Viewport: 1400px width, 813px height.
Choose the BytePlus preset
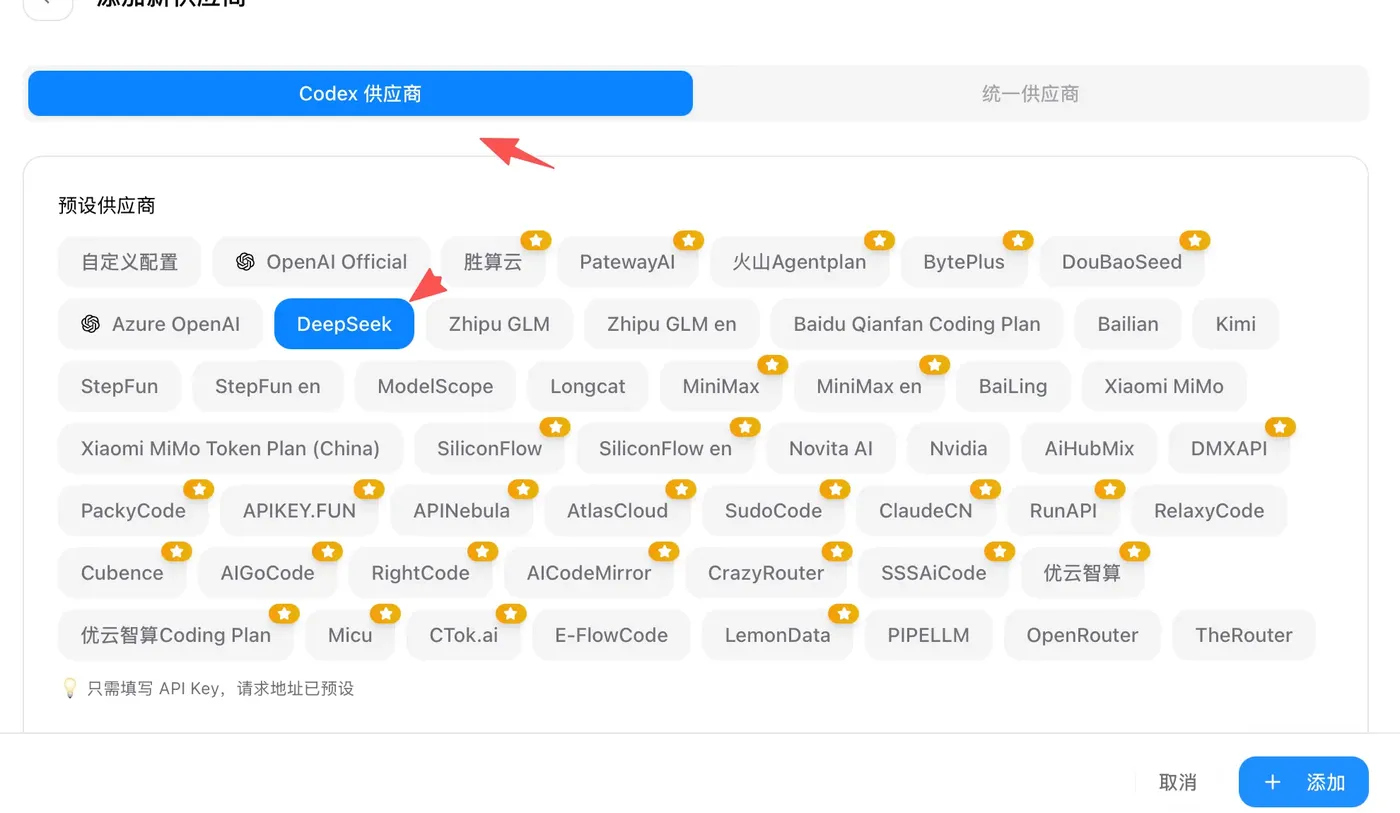964,262
